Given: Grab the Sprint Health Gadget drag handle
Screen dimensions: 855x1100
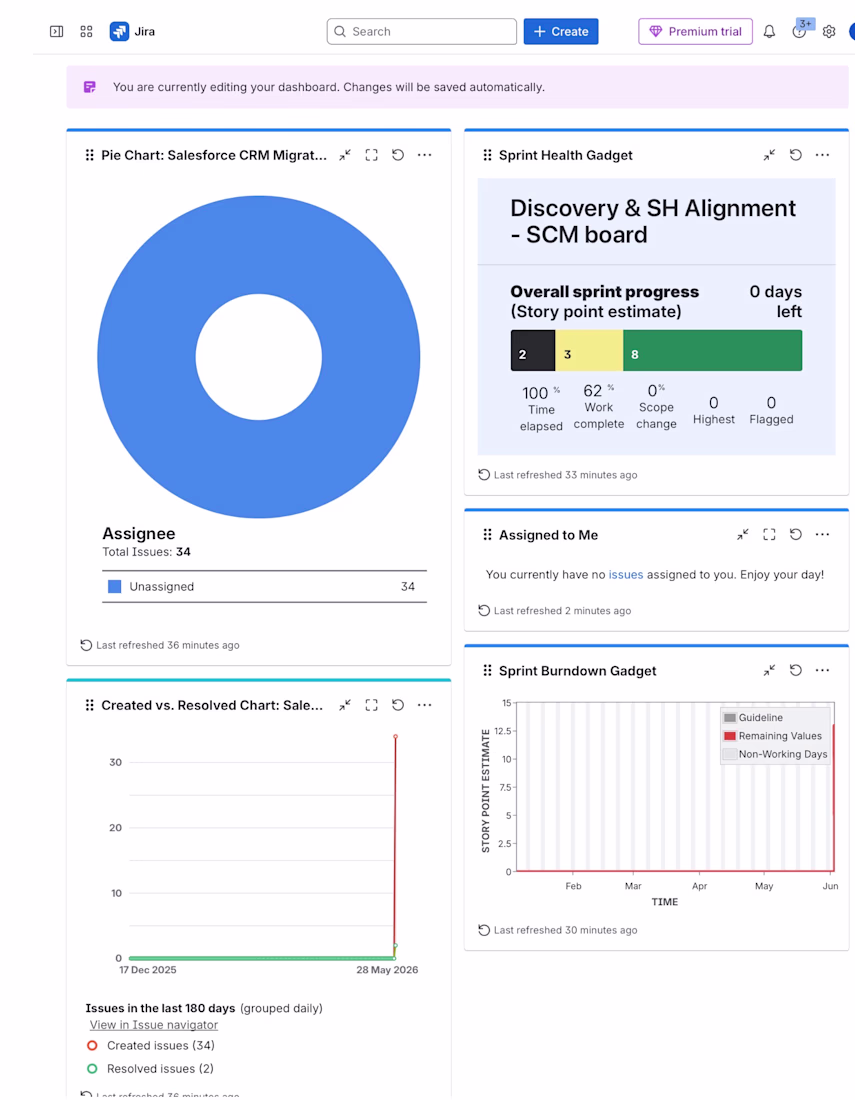Looking at the screenshot, I should pos(487,155).
